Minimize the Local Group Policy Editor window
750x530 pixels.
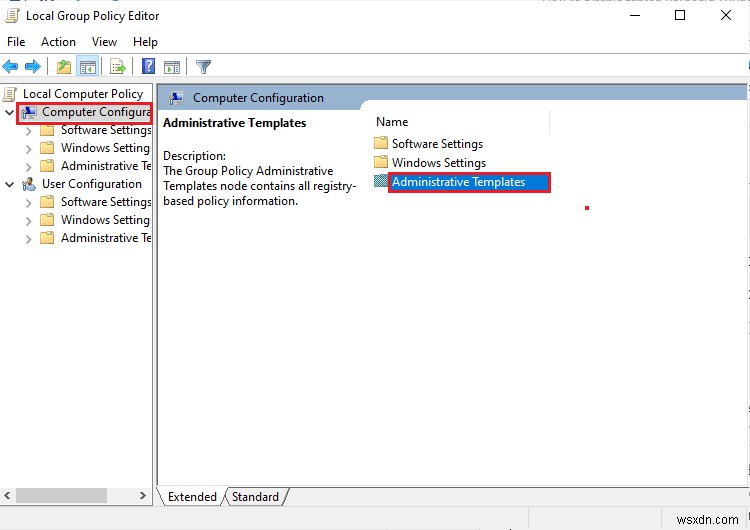[x=635, y=15]
